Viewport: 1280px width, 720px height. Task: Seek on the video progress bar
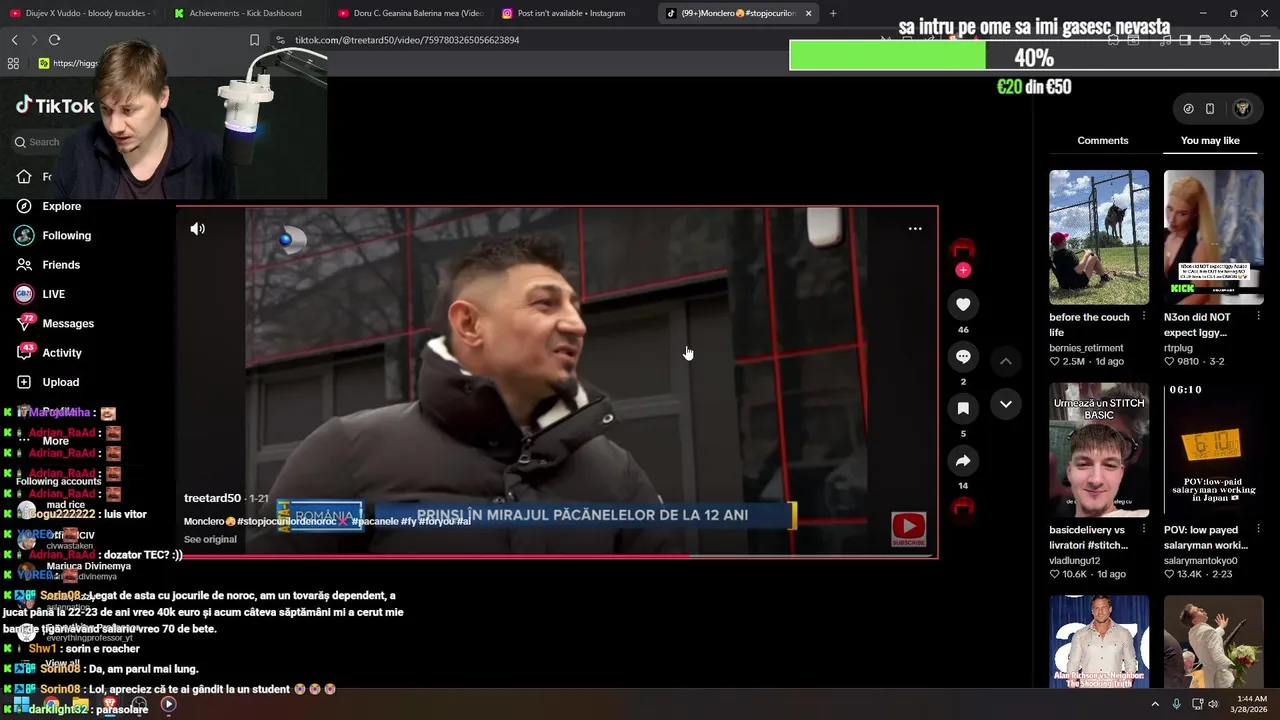click(557, 555)
